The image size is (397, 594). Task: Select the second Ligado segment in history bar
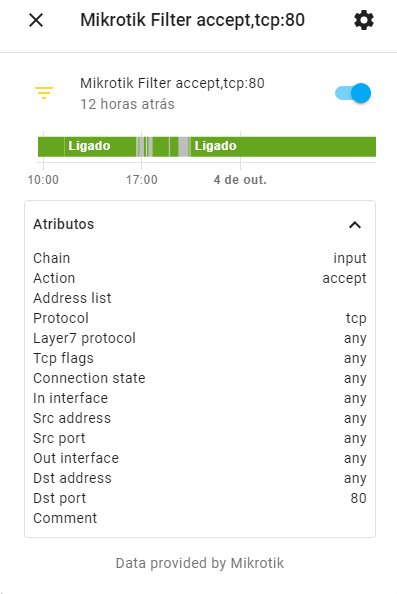click(283, 147)
